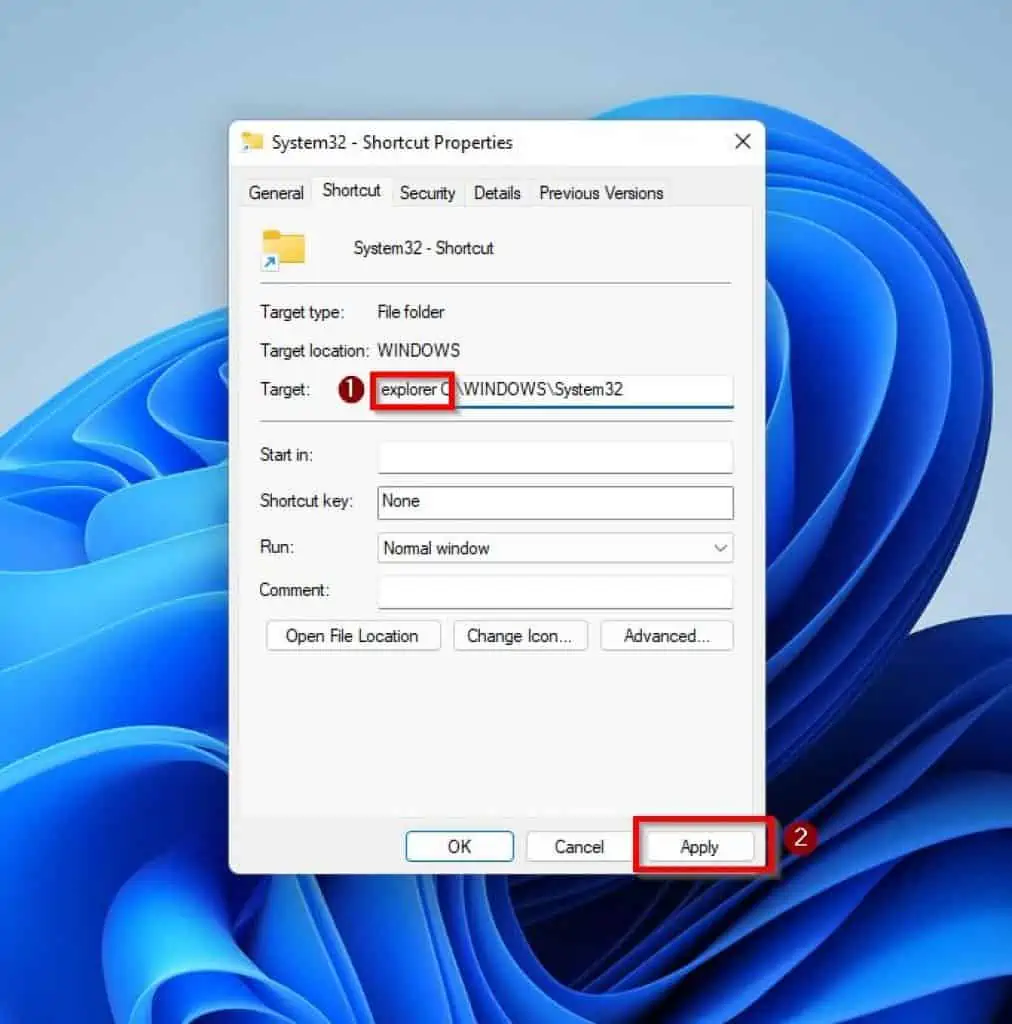
Task: View the Previous Versions tab
Action: pyautogui.click(x=600, y=193)
